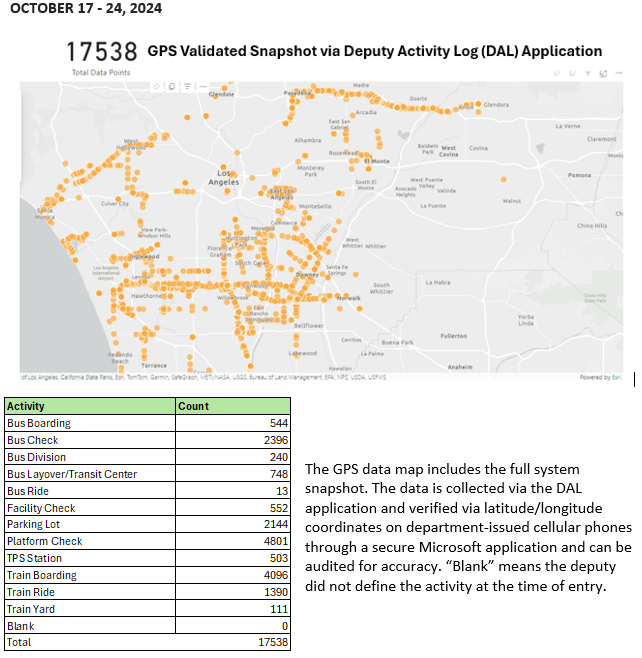Select the Total row in the activity table
Viewport: 642px width, 658px height.
pyautogui.click(x=147, y=642)
